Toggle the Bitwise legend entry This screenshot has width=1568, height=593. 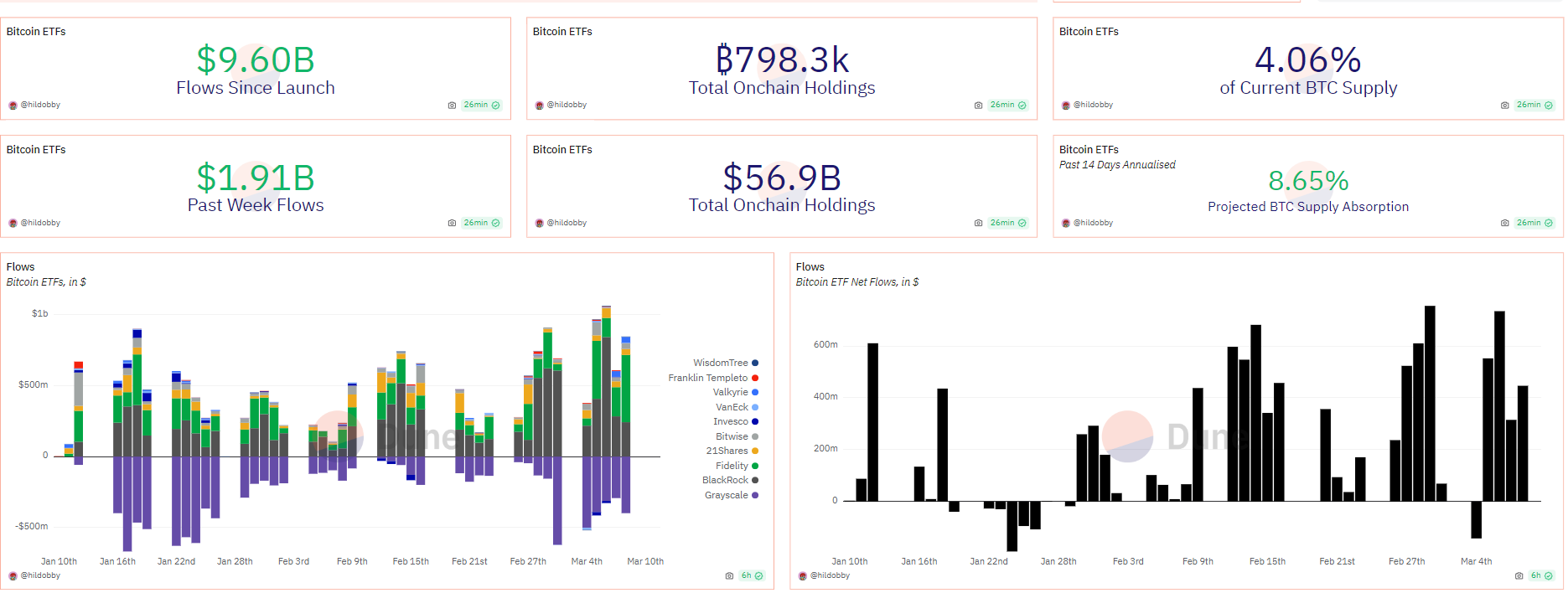[732, 437]
